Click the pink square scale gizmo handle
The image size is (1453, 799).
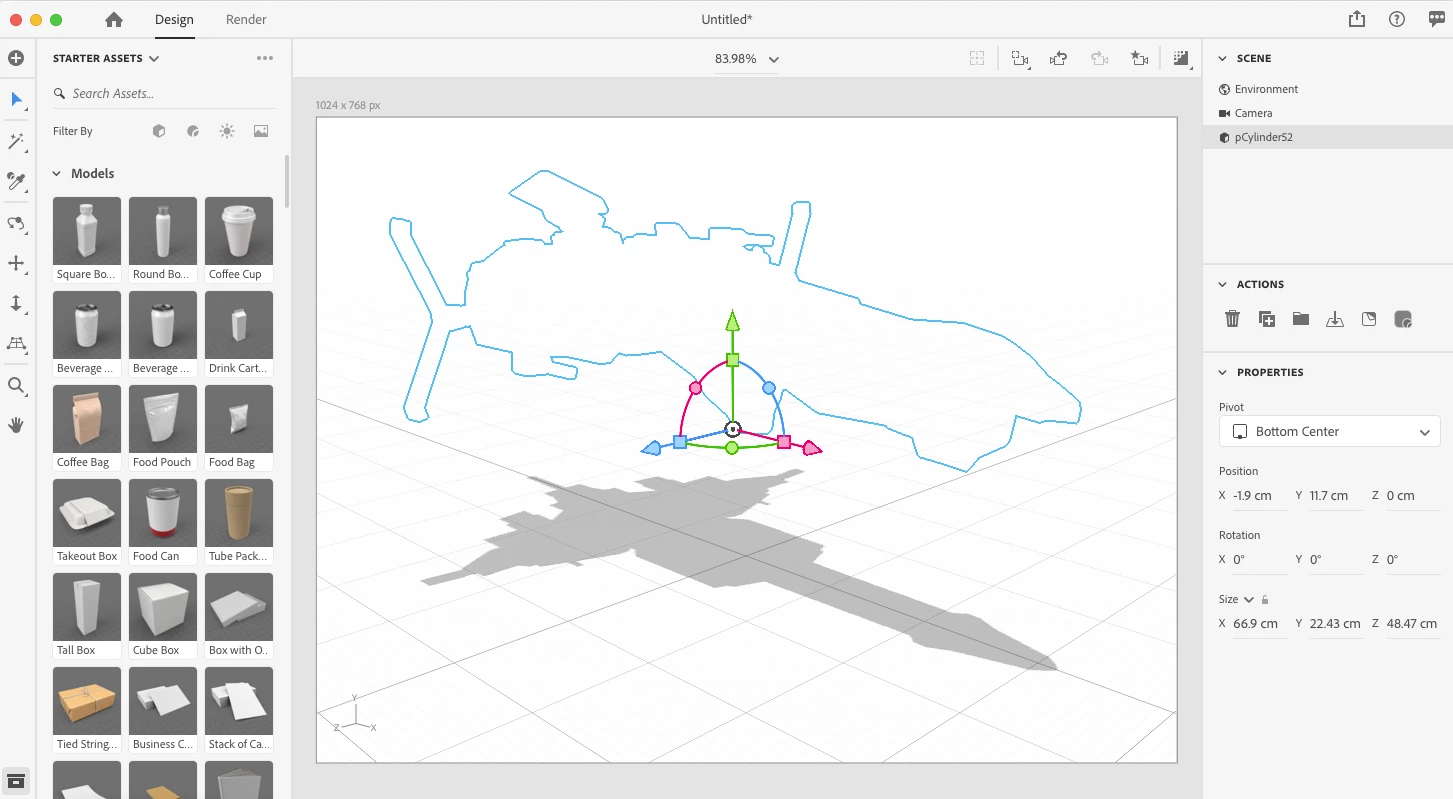pos(784,441)
